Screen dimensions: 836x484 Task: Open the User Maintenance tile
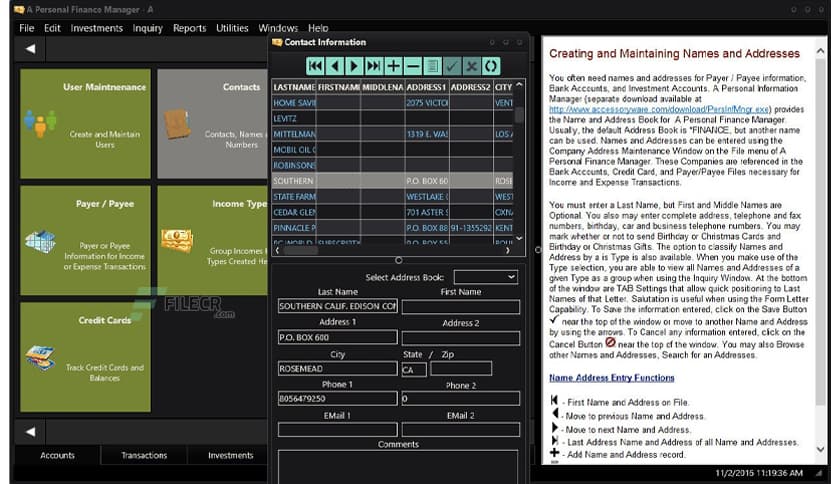[85, 124]
